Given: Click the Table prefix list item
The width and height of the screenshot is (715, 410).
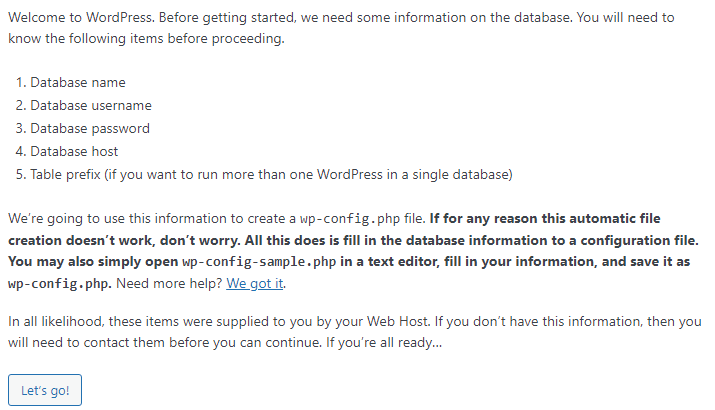Looking at the screenshot, I should point(271,175).
